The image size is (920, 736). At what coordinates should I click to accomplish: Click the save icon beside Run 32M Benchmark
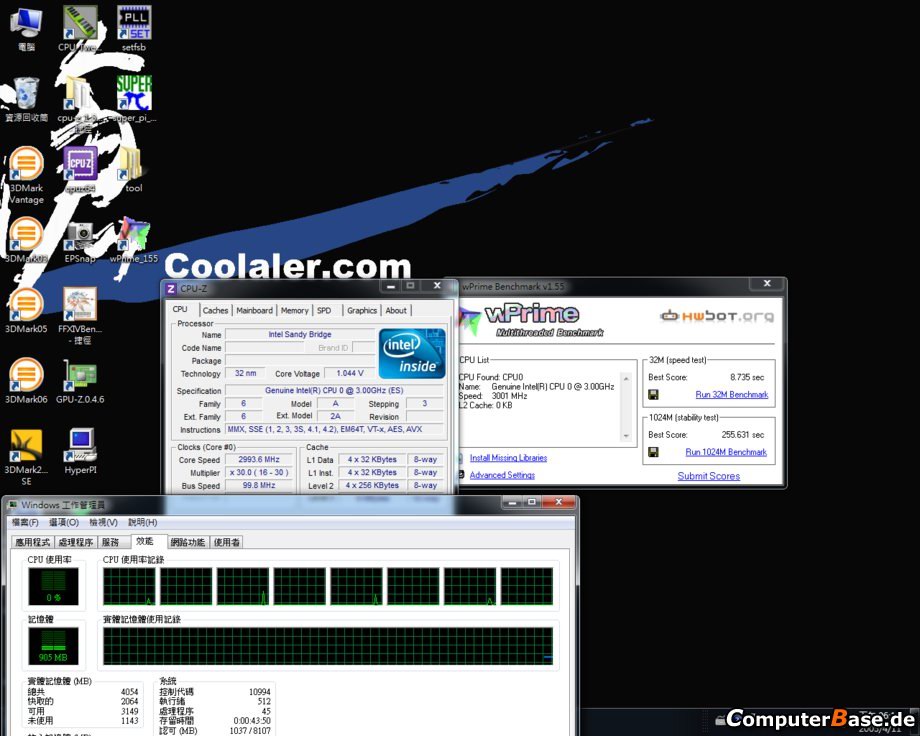(654, 395)
